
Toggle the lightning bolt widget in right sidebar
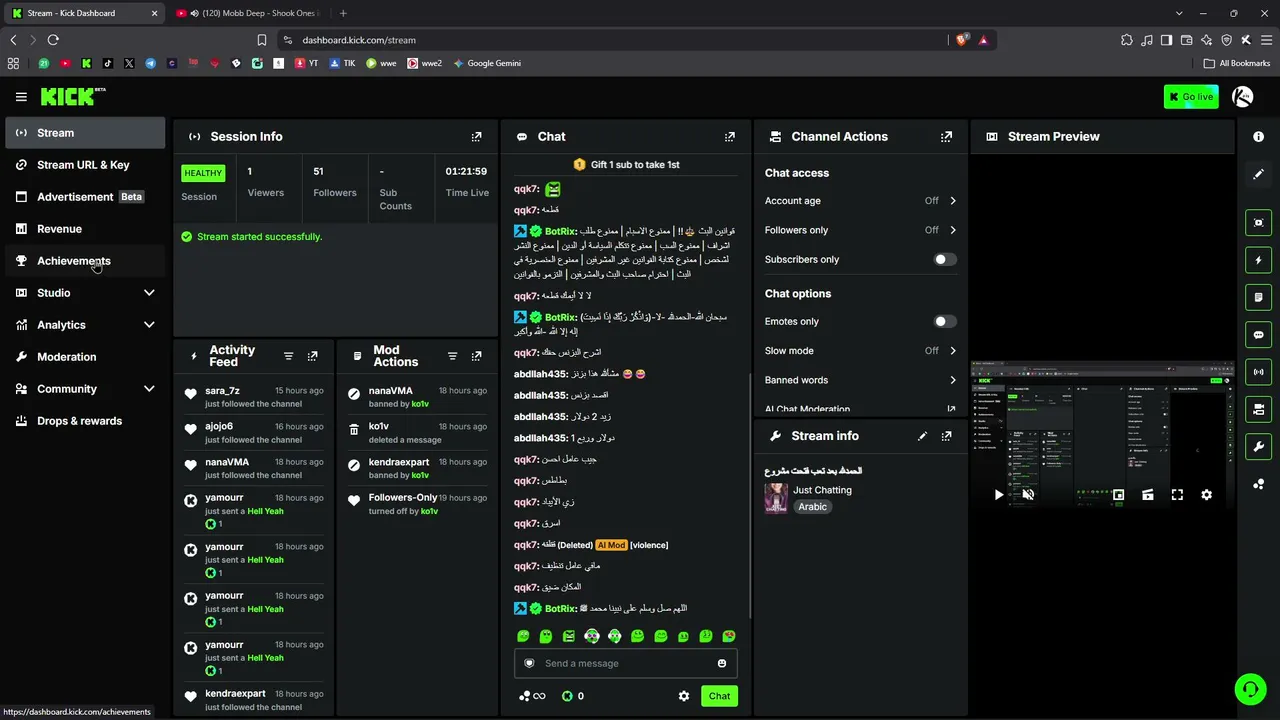pyautogui.click(x=1258, y=260)
